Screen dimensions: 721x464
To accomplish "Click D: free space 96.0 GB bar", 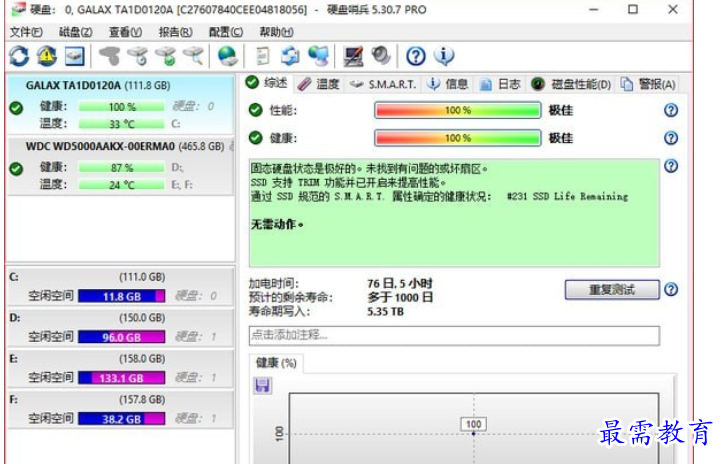I will click(x=121, y=337).
